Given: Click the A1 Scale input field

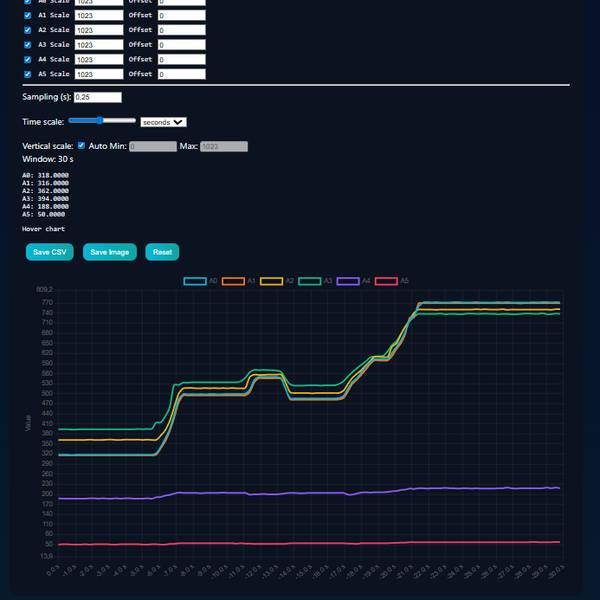Looking at the screenshot, I should pos(99,15).
